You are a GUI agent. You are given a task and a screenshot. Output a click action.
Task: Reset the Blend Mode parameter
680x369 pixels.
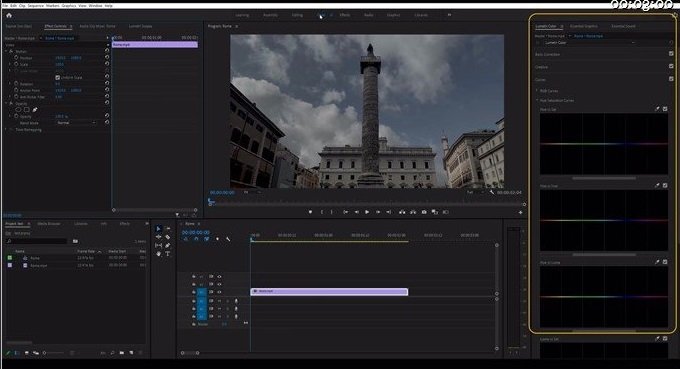point(107,123)
